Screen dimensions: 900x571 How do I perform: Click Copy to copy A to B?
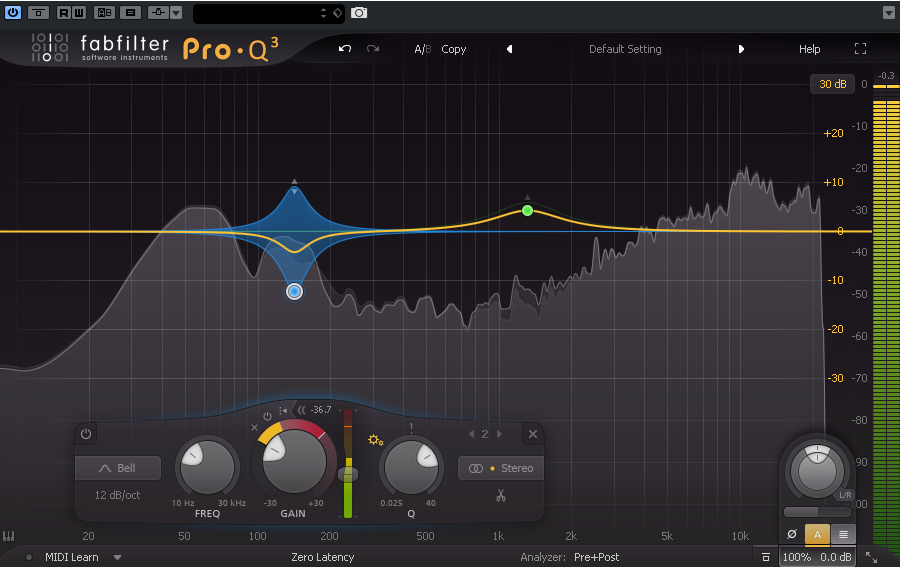(453, 49)
